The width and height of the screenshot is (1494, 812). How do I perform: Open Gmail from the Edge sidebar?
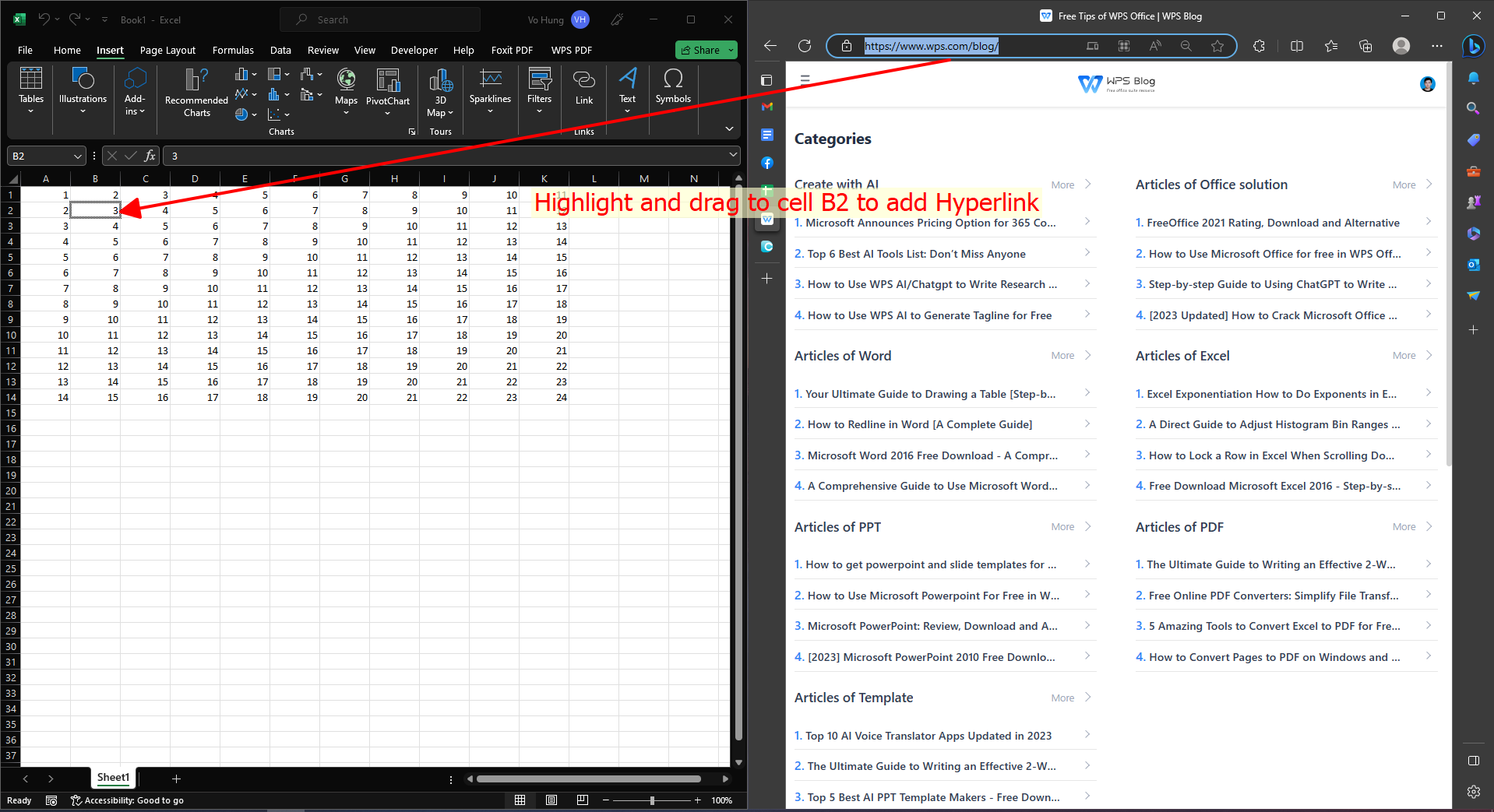click(x=767, y=107)
